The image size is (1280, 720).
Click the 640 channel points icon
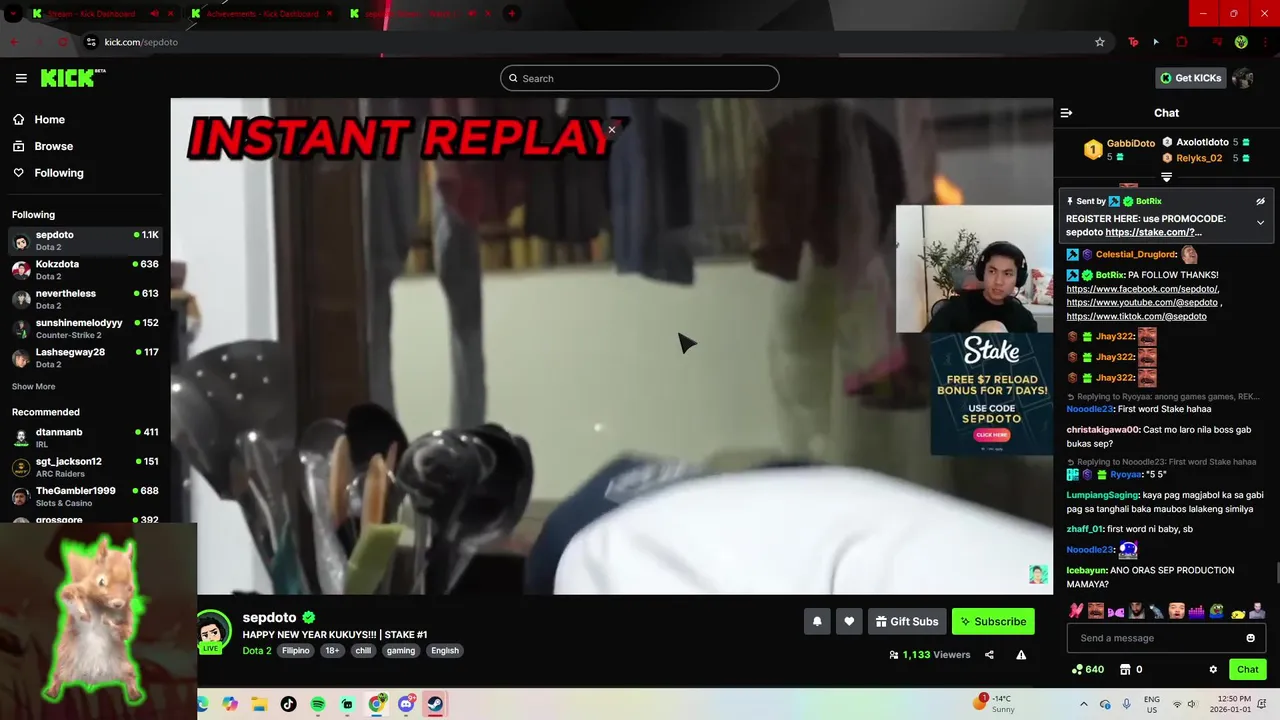point(1077,669)
